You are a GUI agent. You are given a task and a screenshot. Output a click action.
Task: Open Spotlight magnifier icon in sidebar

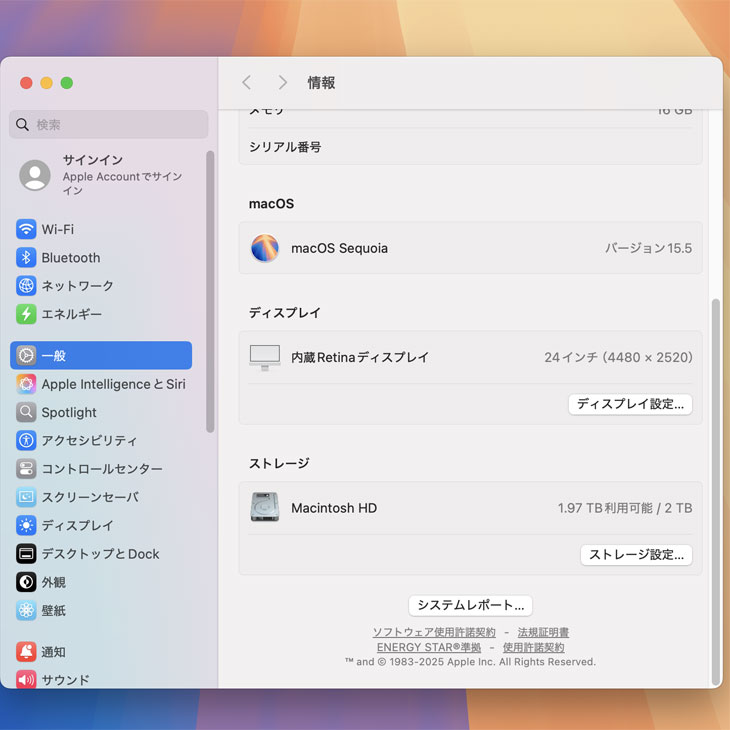[26, 412]
